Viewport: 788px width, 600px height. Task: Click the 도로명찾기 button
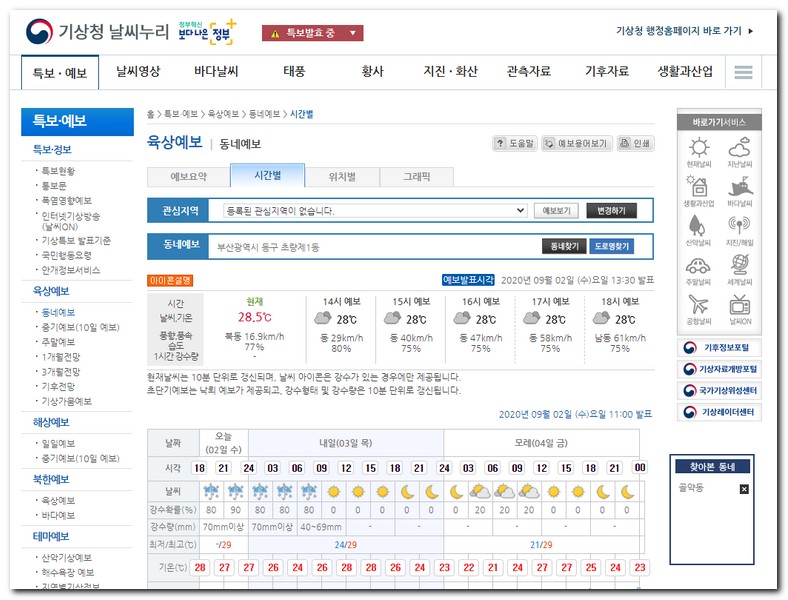[x=612, y=246]
